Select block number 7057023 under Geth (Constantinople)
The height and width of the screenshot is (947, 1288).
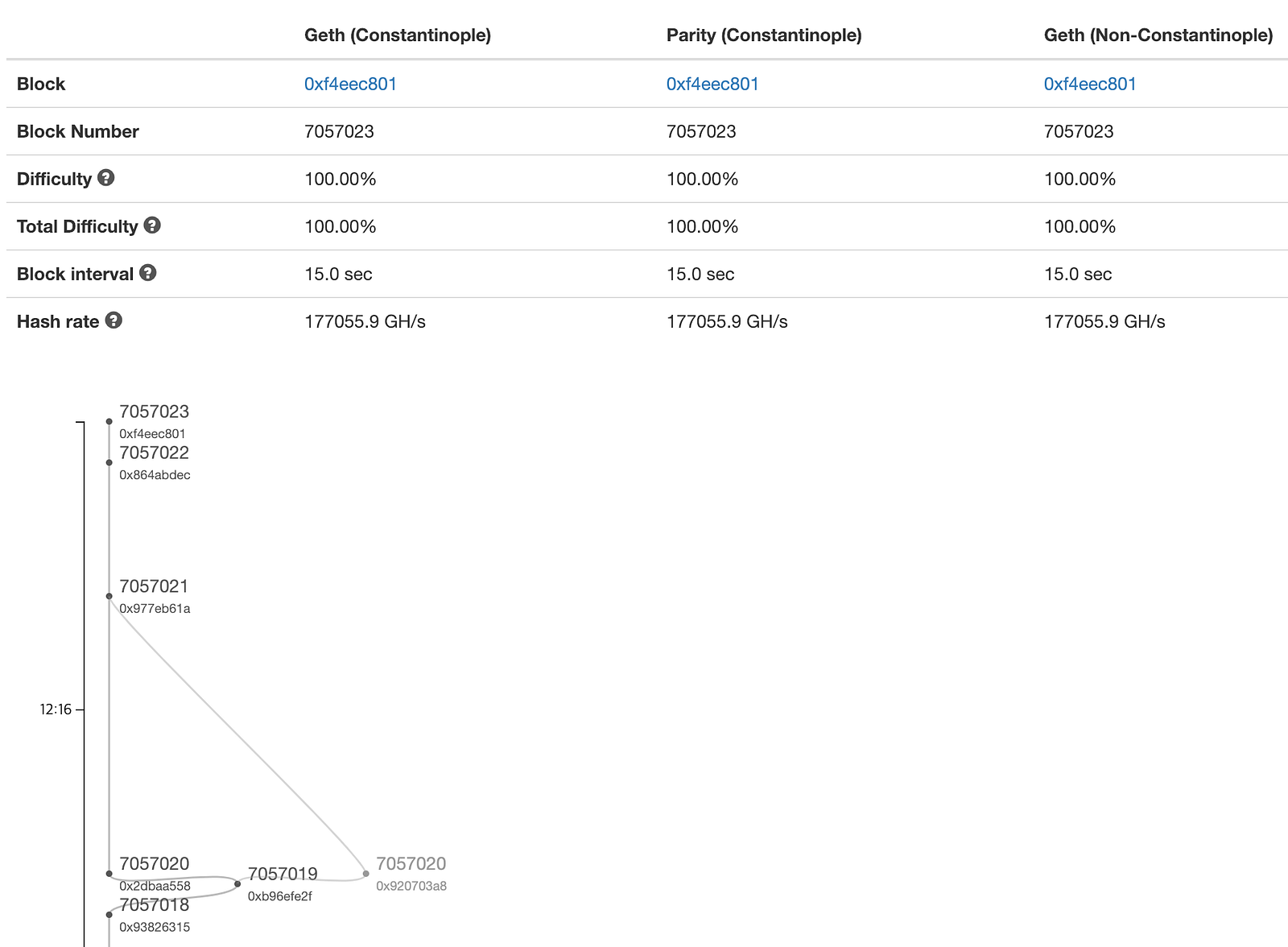click(x=339, y=131)
